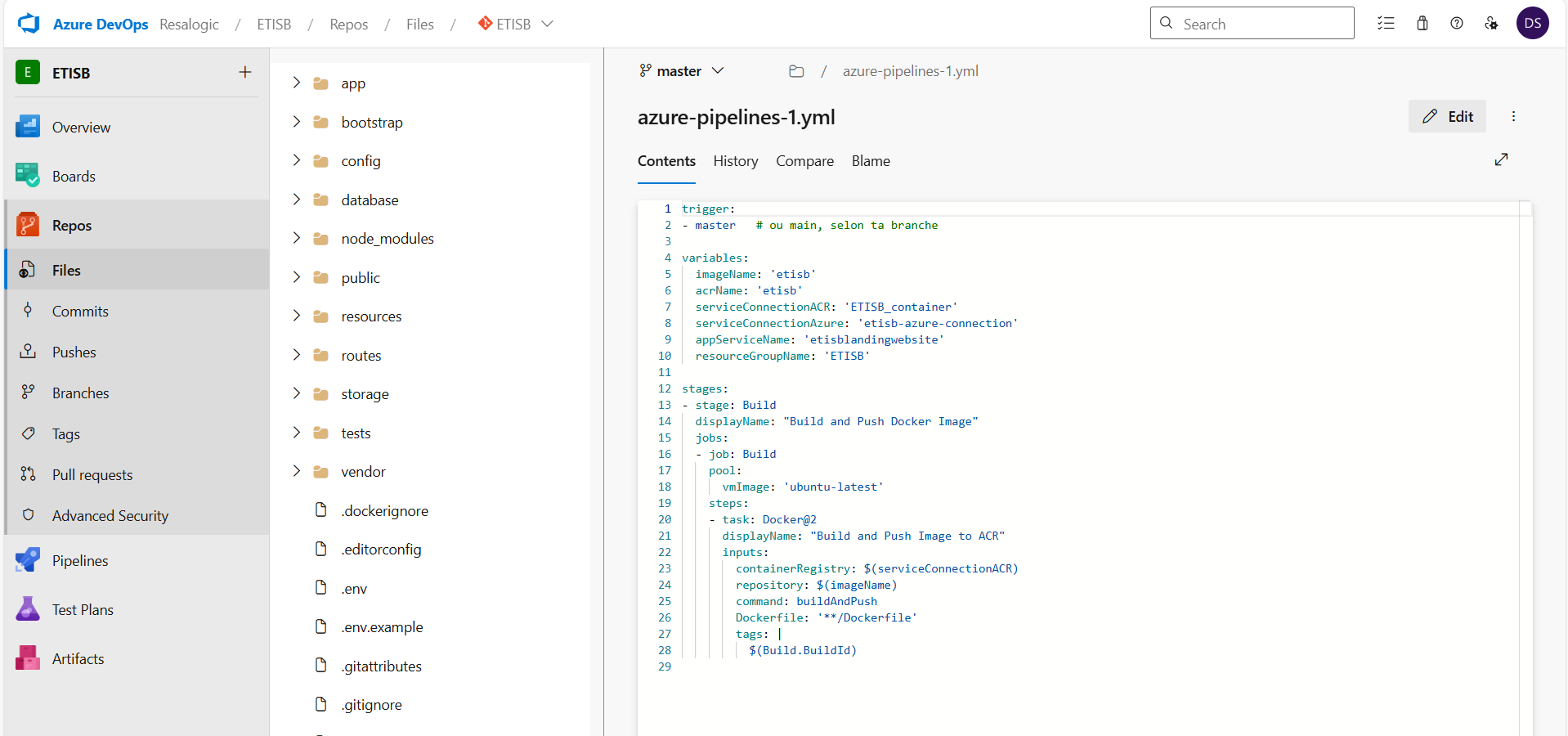The width and height of the screenshot is (1568, 736).
Task: Expand the database folder
Action: [x=297, y=200]
